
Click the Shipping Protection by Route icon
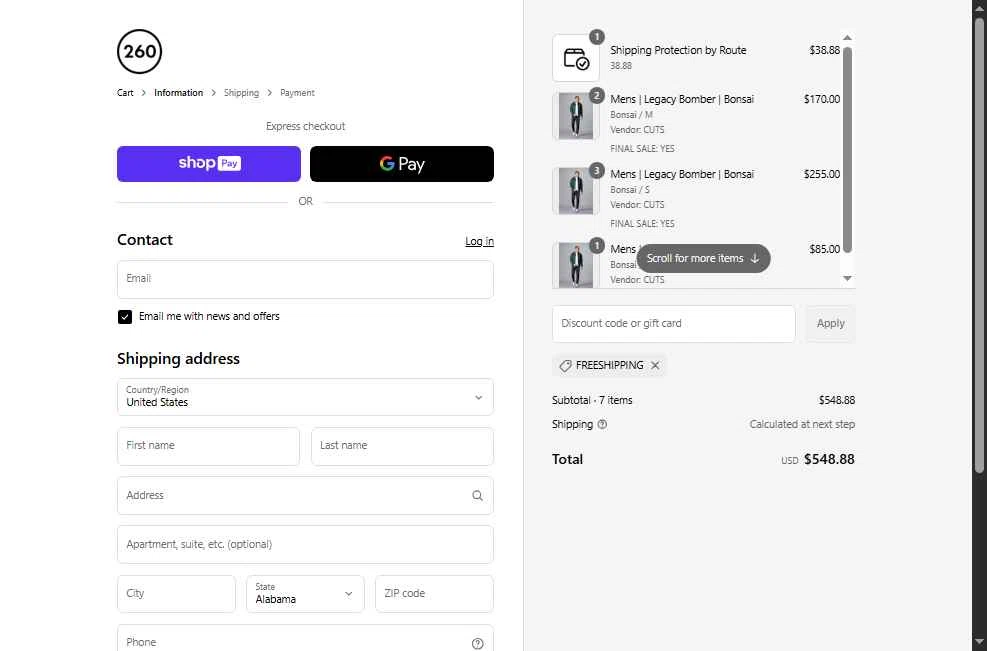click(x=576, y=59)
